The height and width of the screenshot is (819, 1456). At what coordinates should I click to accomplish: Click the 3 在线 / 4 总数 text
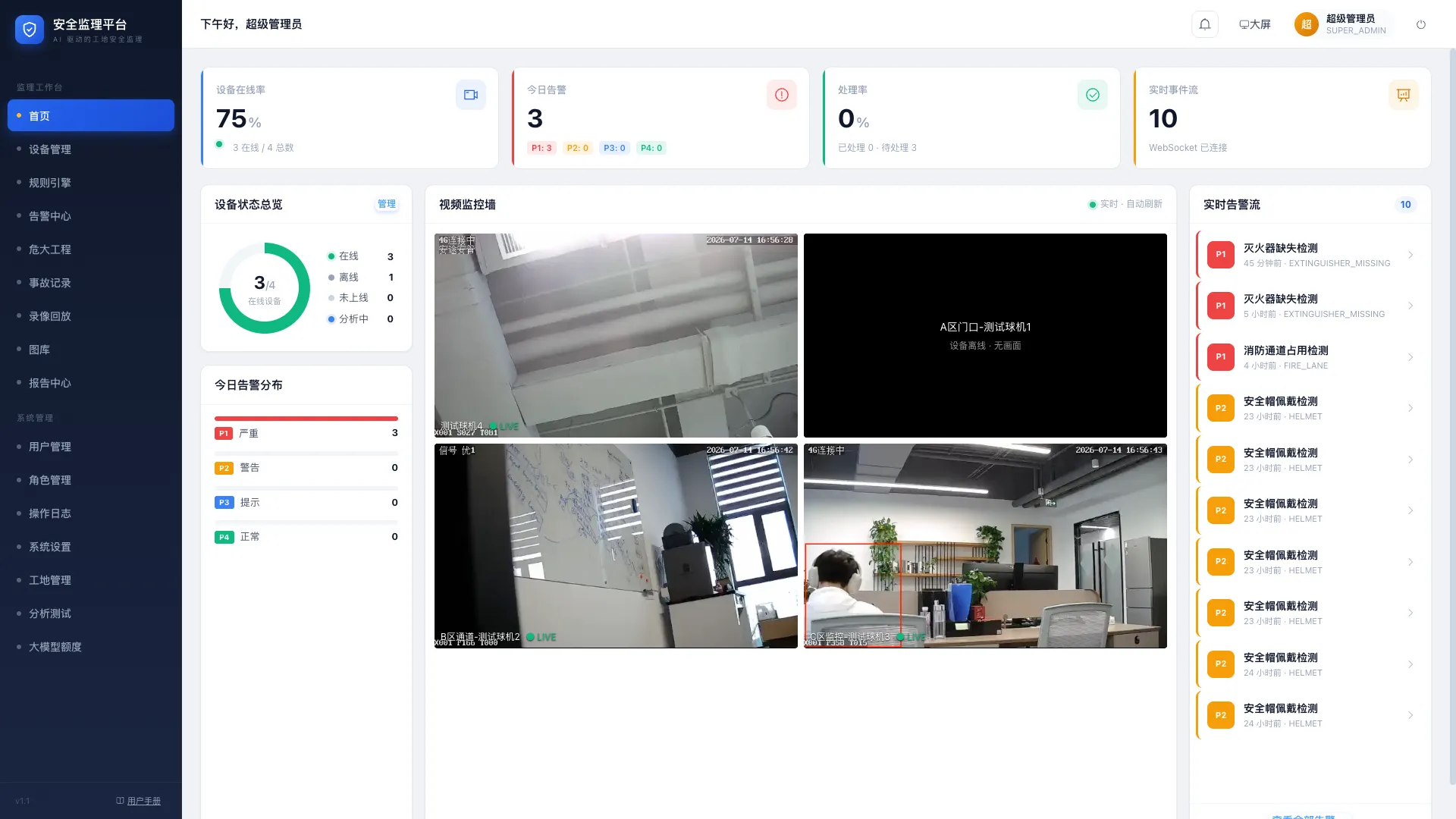(x=263, y=148)
